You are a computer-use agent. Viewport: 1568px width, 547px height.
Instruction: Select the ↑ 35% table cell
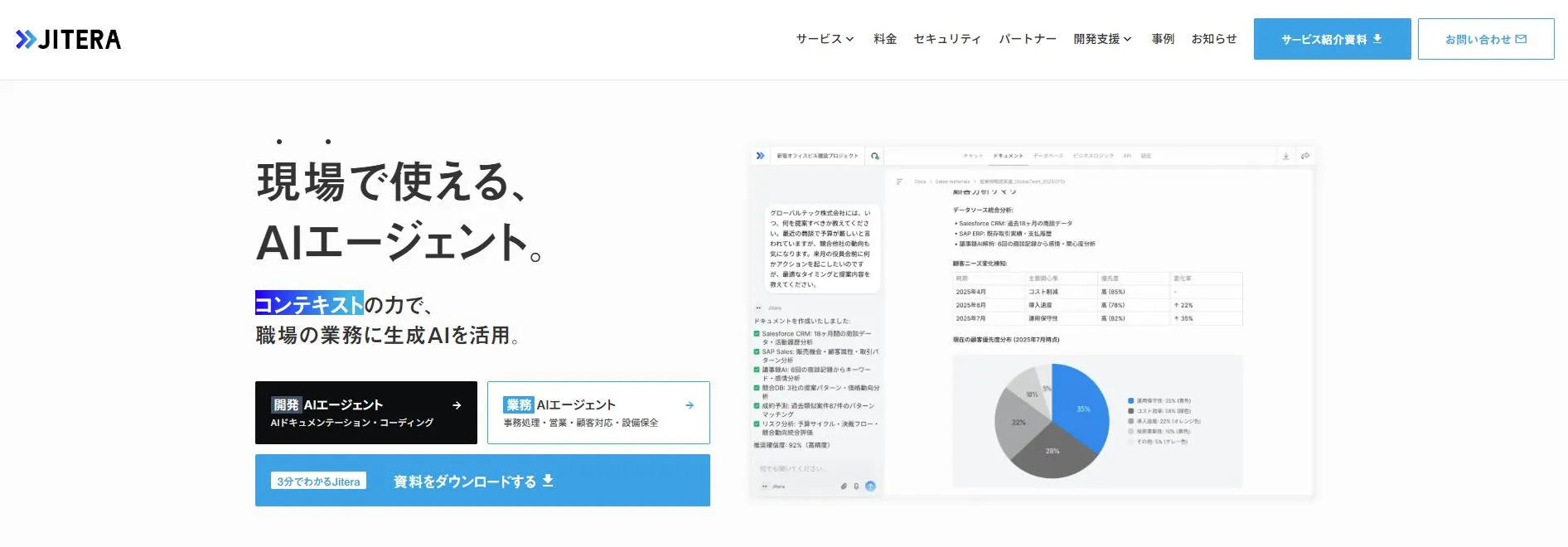pos(1206,318)
